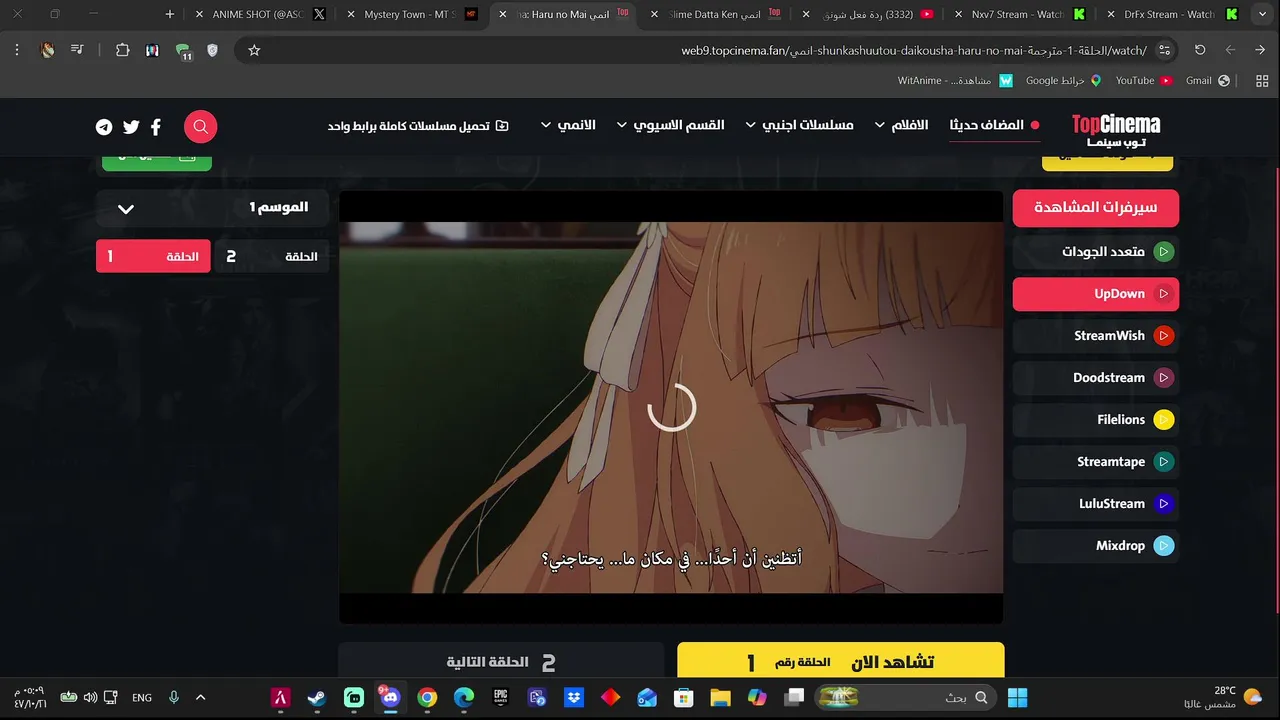This screenshot has width=1280, height=720.
Task: Open the site search with the red magnifier
Action: 200,126
